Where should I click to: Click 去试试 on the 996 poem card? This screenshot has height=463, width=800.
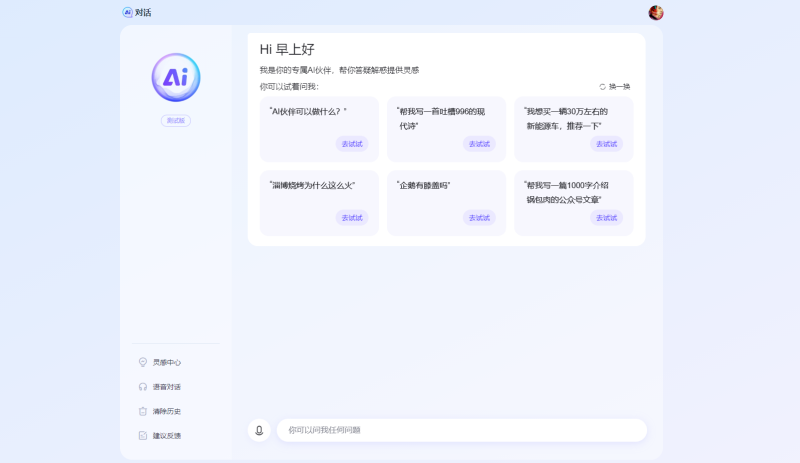click(479, 144)
